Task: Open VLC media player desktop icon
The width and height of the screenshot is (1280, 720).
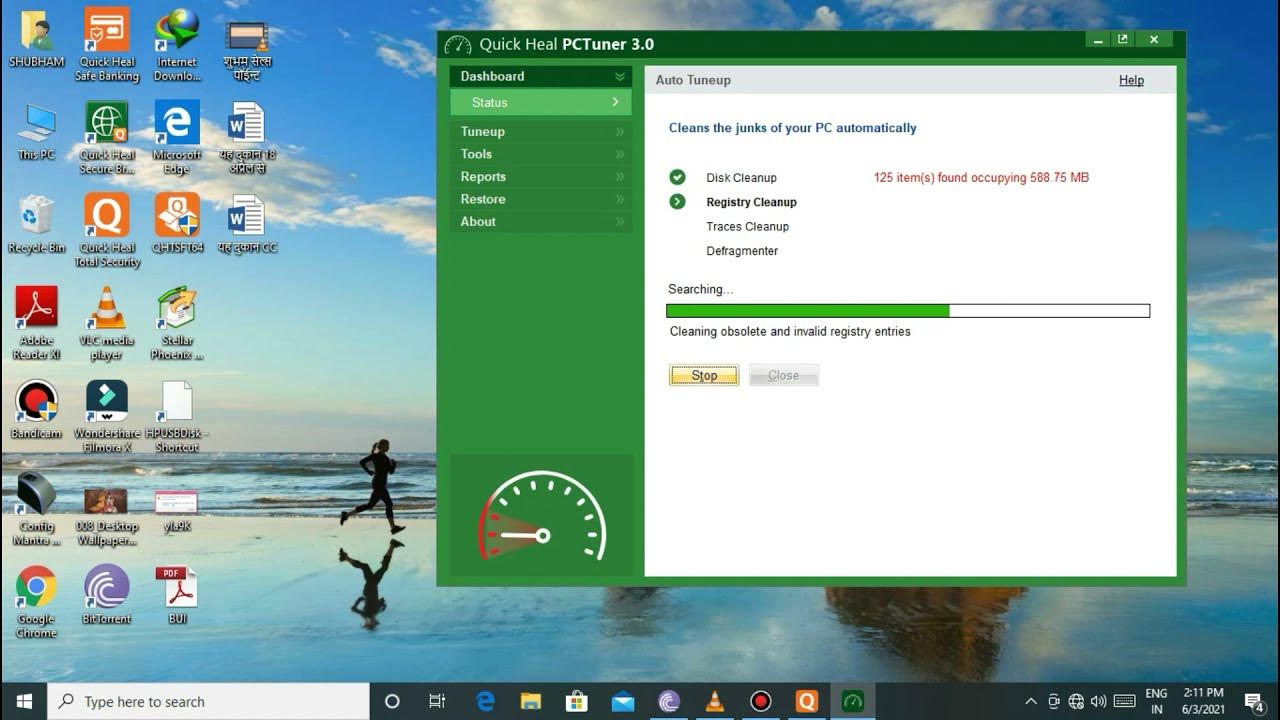Action: pos(107,323)
